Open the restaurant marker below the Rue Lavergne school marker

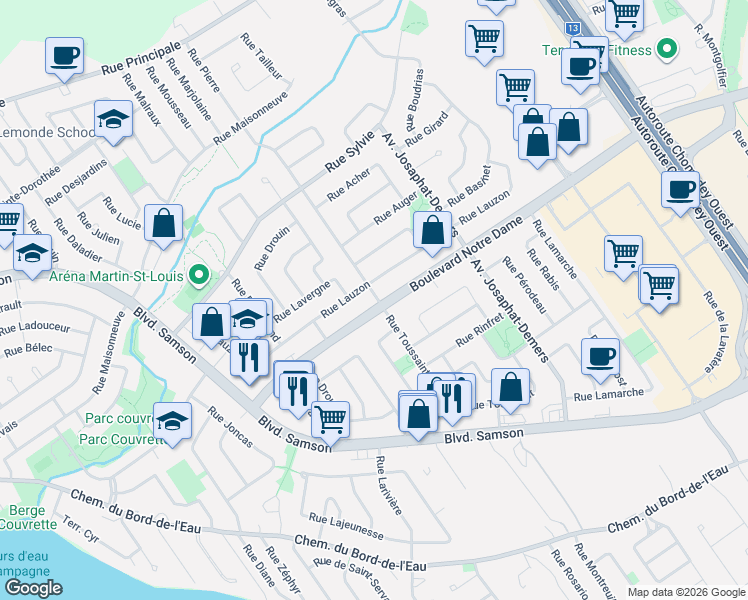click(x=249, y=358)
